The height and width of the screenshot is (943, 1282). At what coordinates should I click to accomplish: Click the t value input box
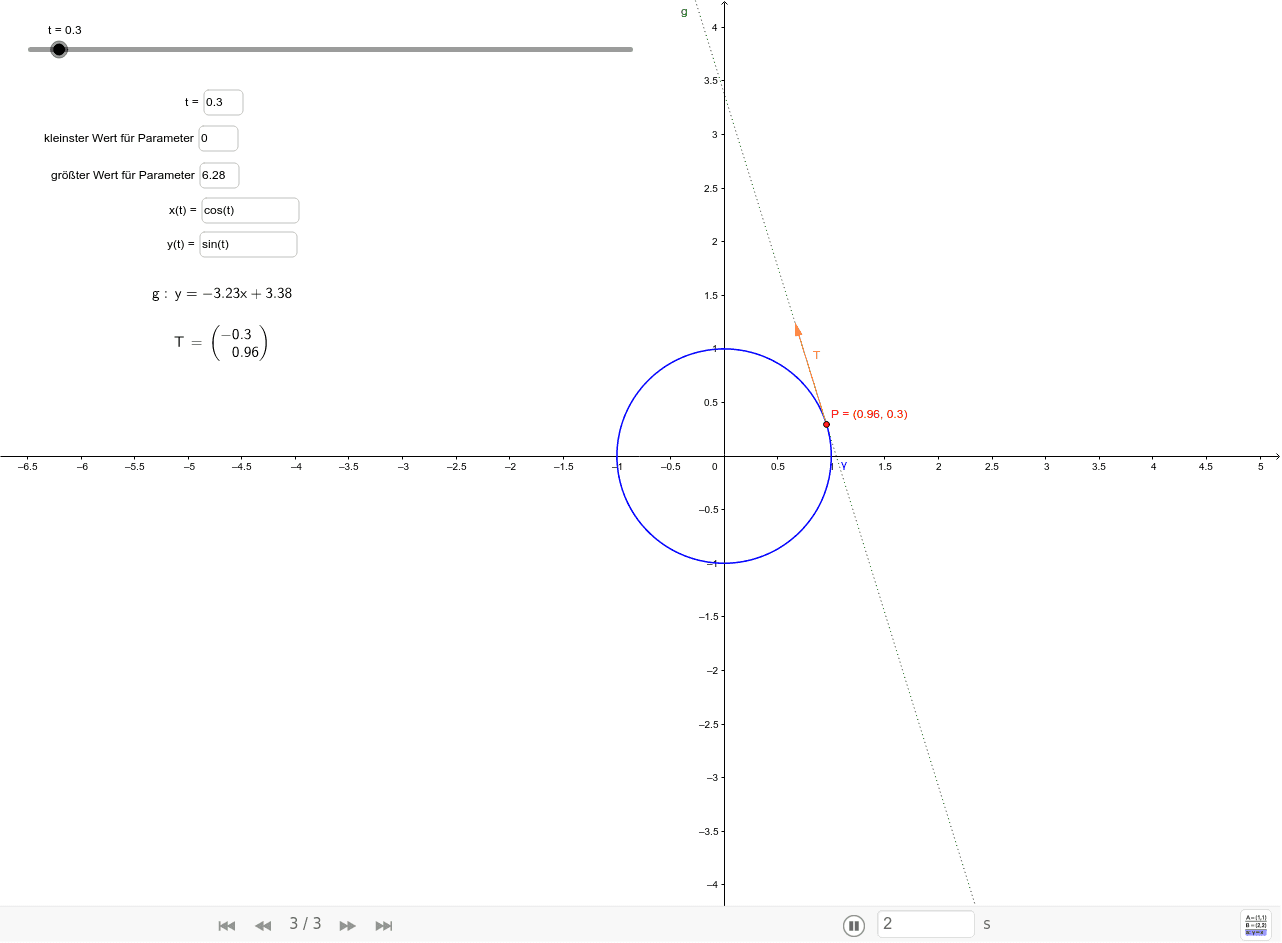[223, 102]
